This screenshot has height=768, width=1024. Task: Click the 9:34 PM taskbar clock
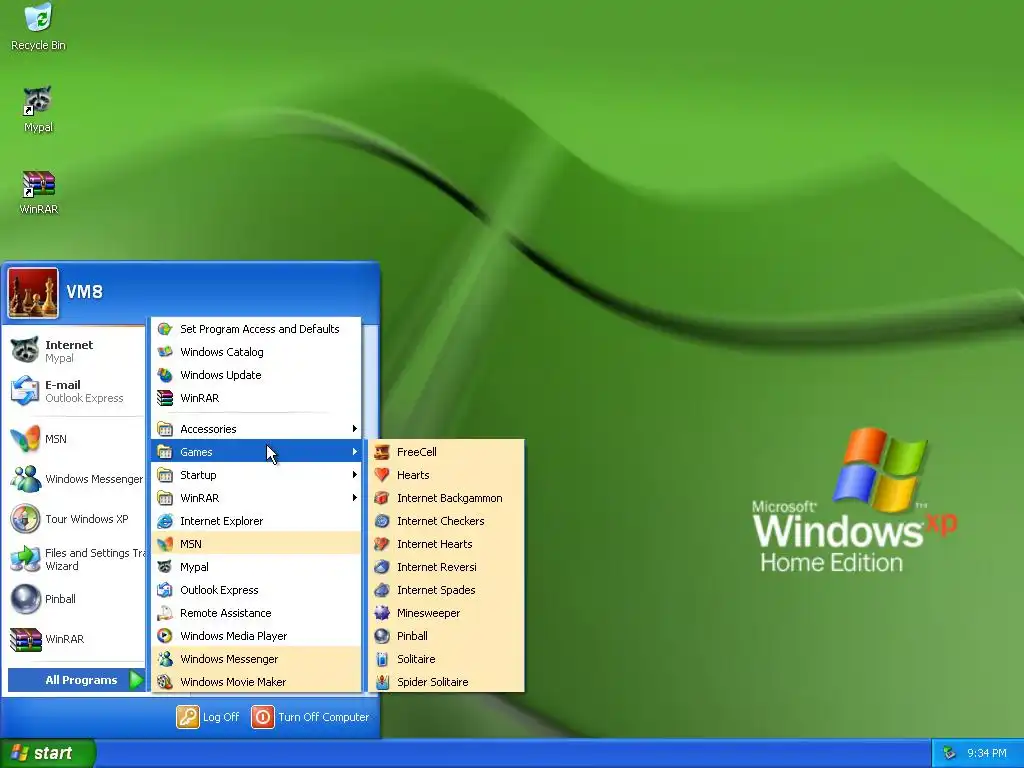click(987, 754)
